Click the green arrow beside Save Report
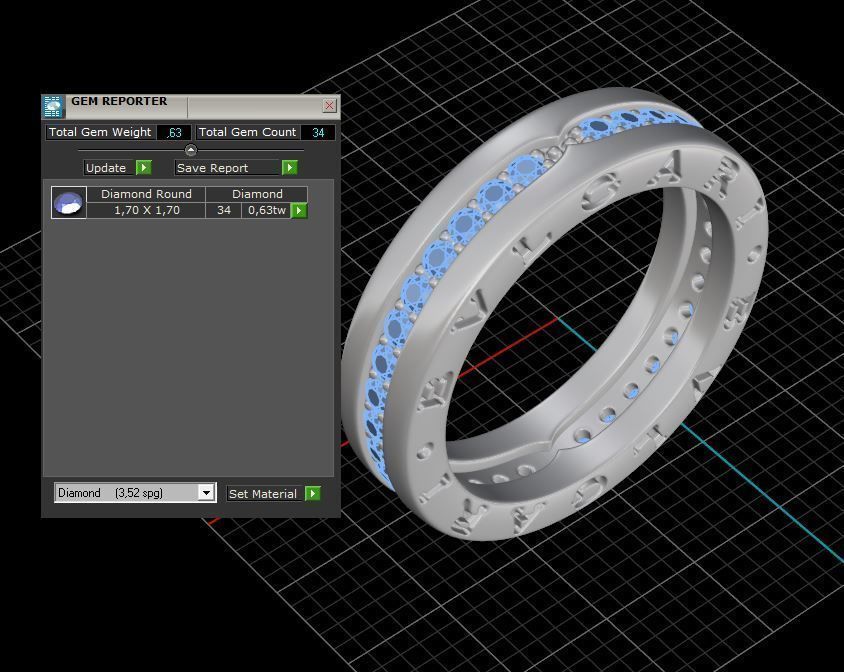The image size is (844, 672). [290, 167]
